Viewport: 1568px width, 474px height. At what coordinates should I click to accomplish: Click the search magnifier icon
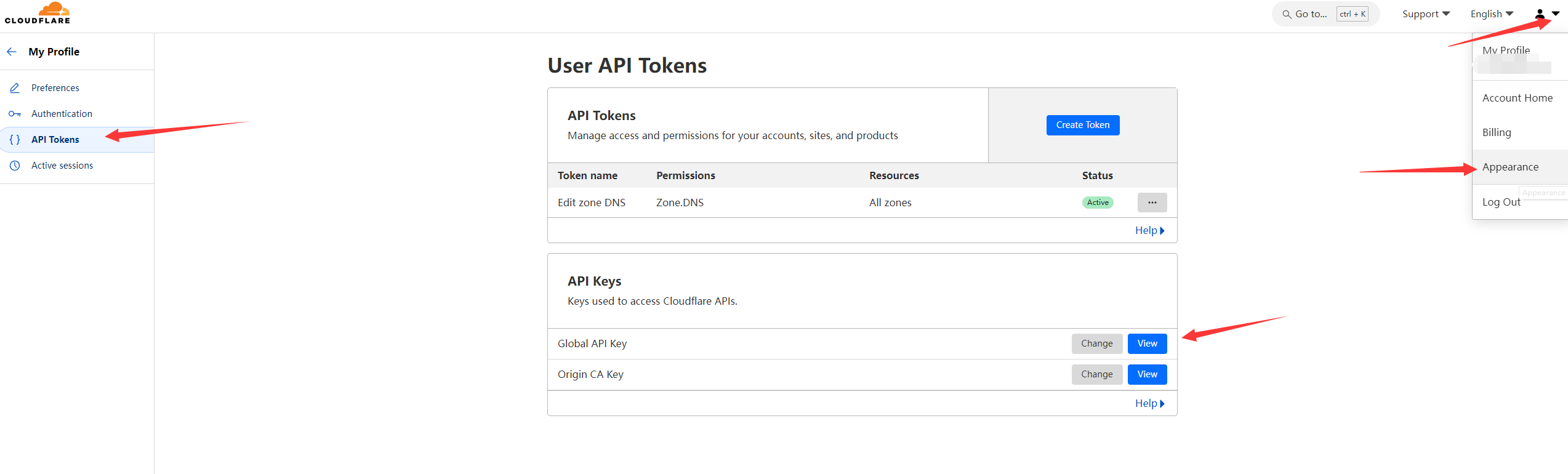coord(1286,14)
